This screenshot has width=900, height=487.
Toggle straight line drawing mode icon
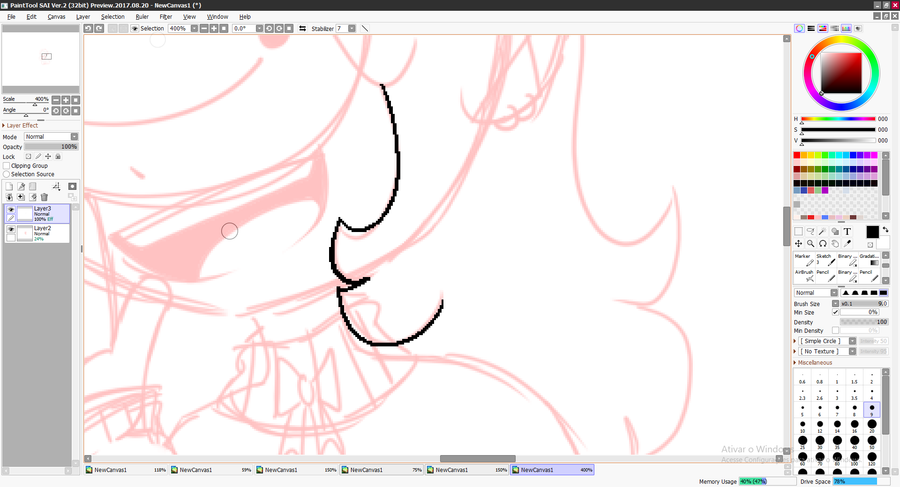coord(364,28)
